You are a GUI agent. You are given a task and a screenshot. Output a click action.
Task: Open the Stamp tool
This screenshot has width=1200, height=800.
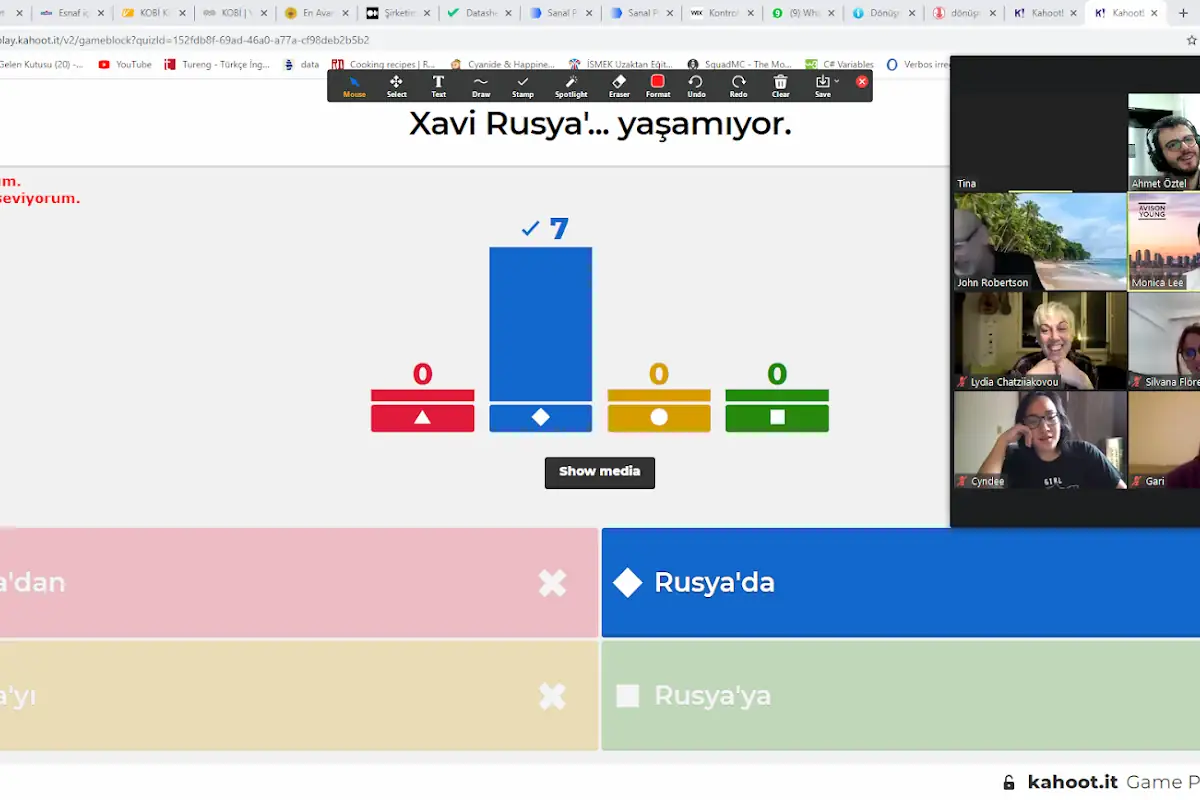[x=523, y=86]
